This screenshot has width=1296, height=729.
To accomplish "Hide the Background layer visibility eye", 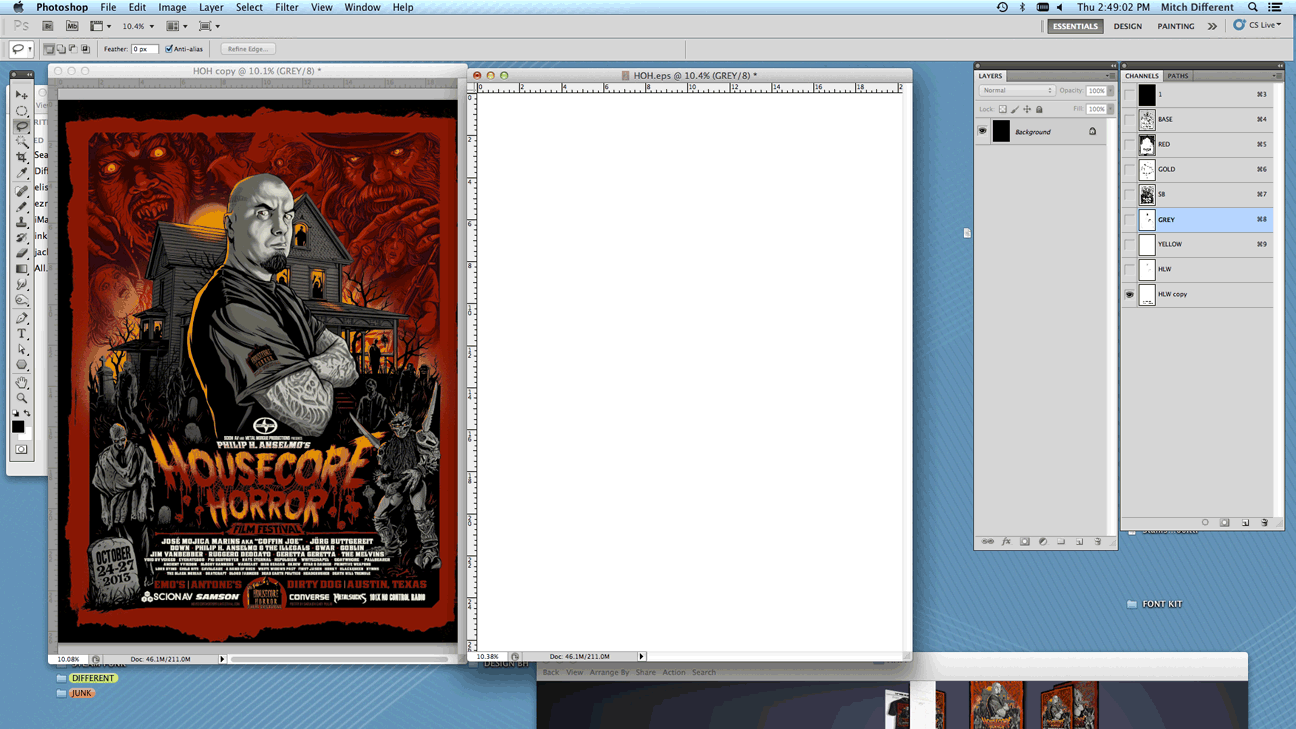I will point(982,131).
